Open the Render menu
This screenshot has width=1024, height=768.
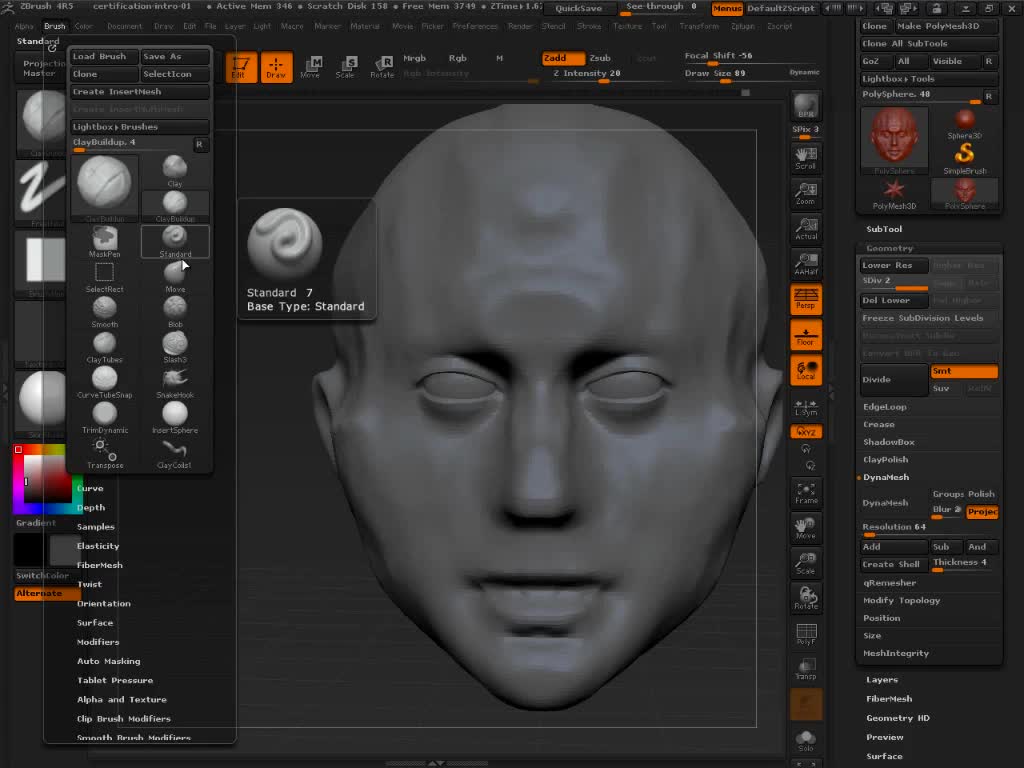pyautogui.click(x=520, y=26)
